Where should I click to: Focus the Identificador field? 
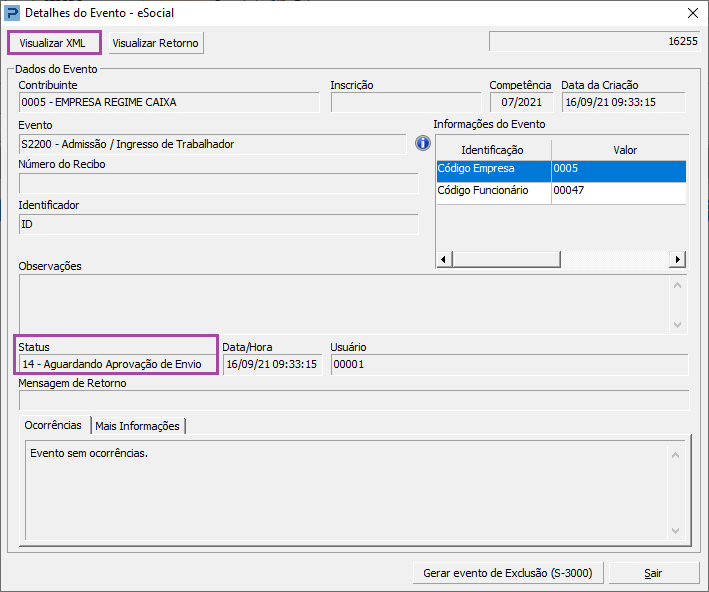pyautogui.click(x=218, y=224)
